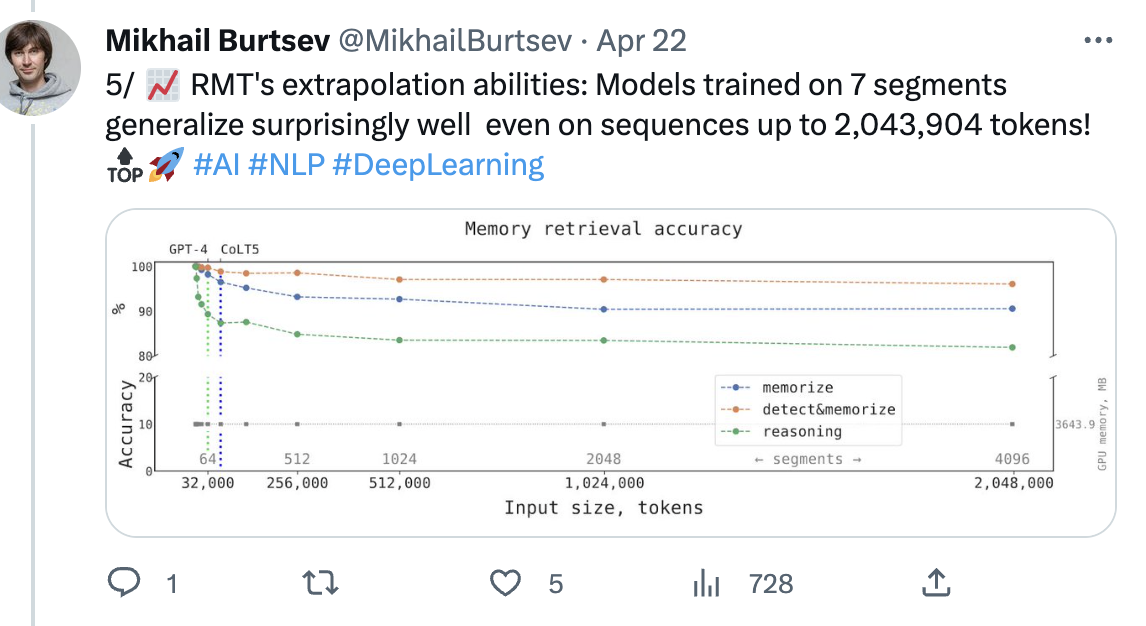Retweet this post using the arrows icon
Screen dimensions: 1146x626
320,583
